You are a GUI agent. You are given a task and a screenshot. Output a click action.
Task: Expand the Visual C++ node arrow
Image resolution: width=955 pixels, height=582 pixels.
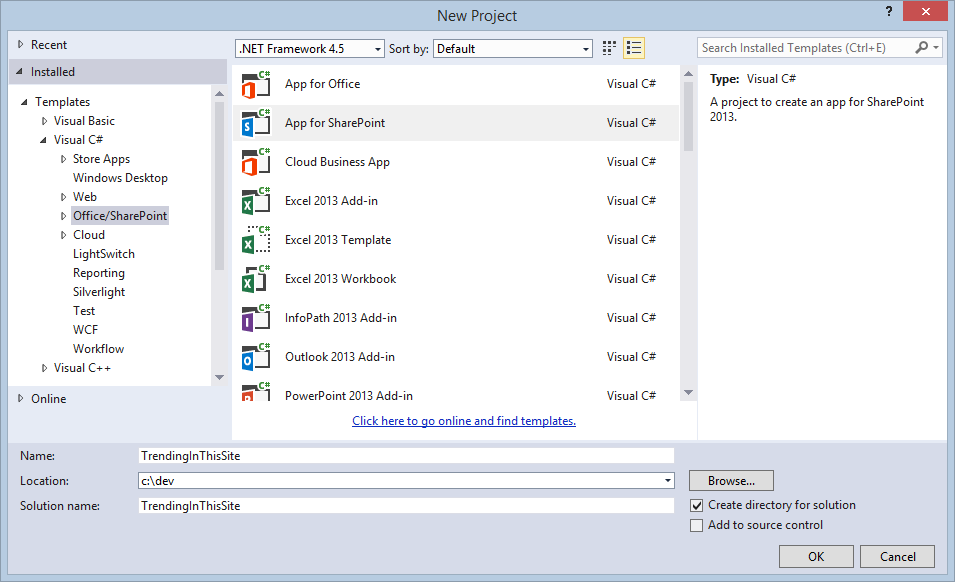click(44, 368)
